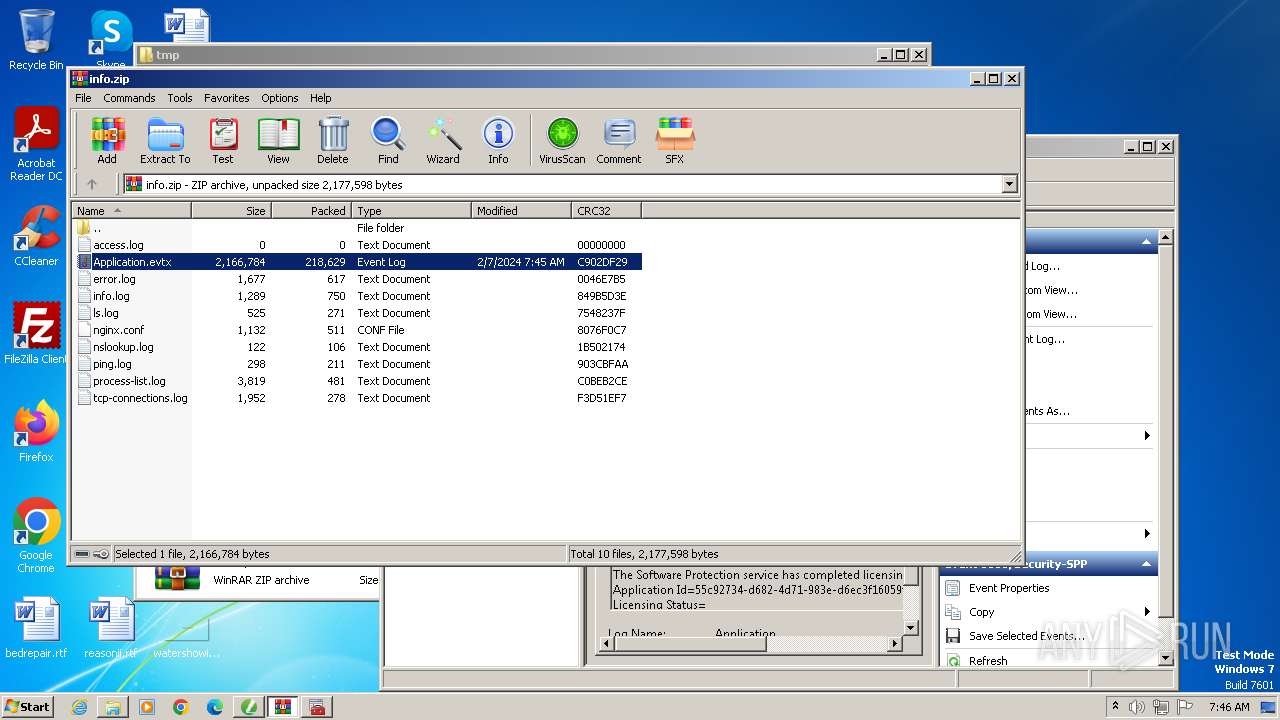Click the Extract To toolbar icon
This screenshot has width=1280, height=720.
pos(165,141)
